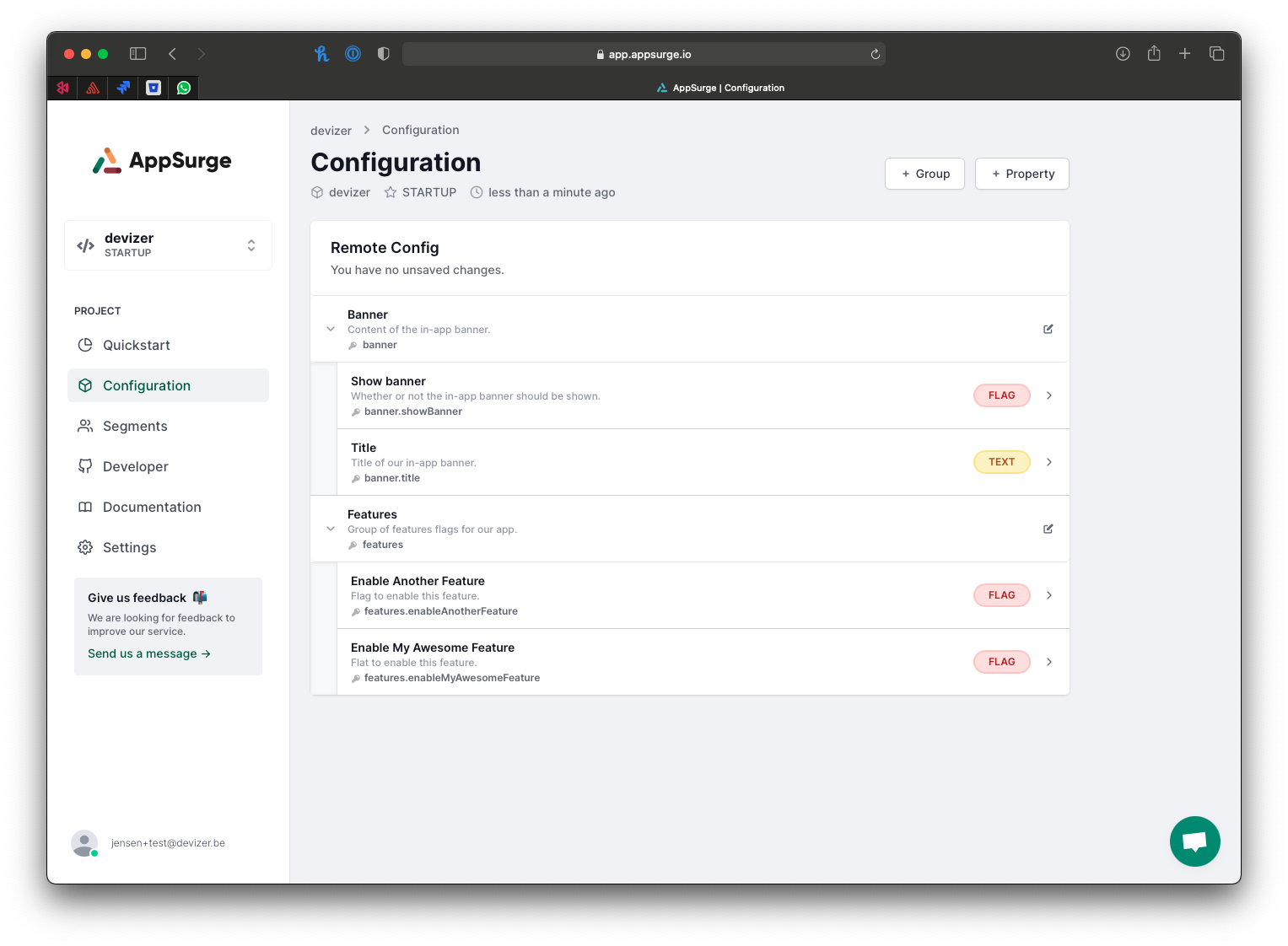Edit the Banner group with pencil icon
Viewport: 1288px width, 946px height.
1048,329
